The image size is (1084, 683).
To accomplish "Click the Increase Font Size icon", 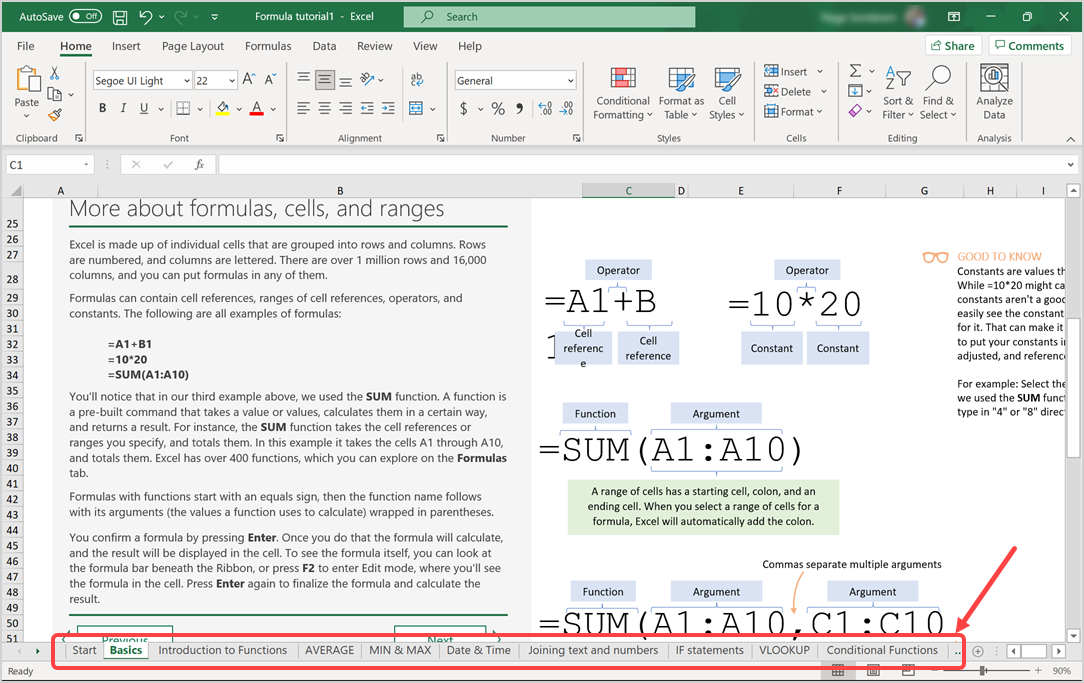I will pyautogui.click(x=249, y=80).
